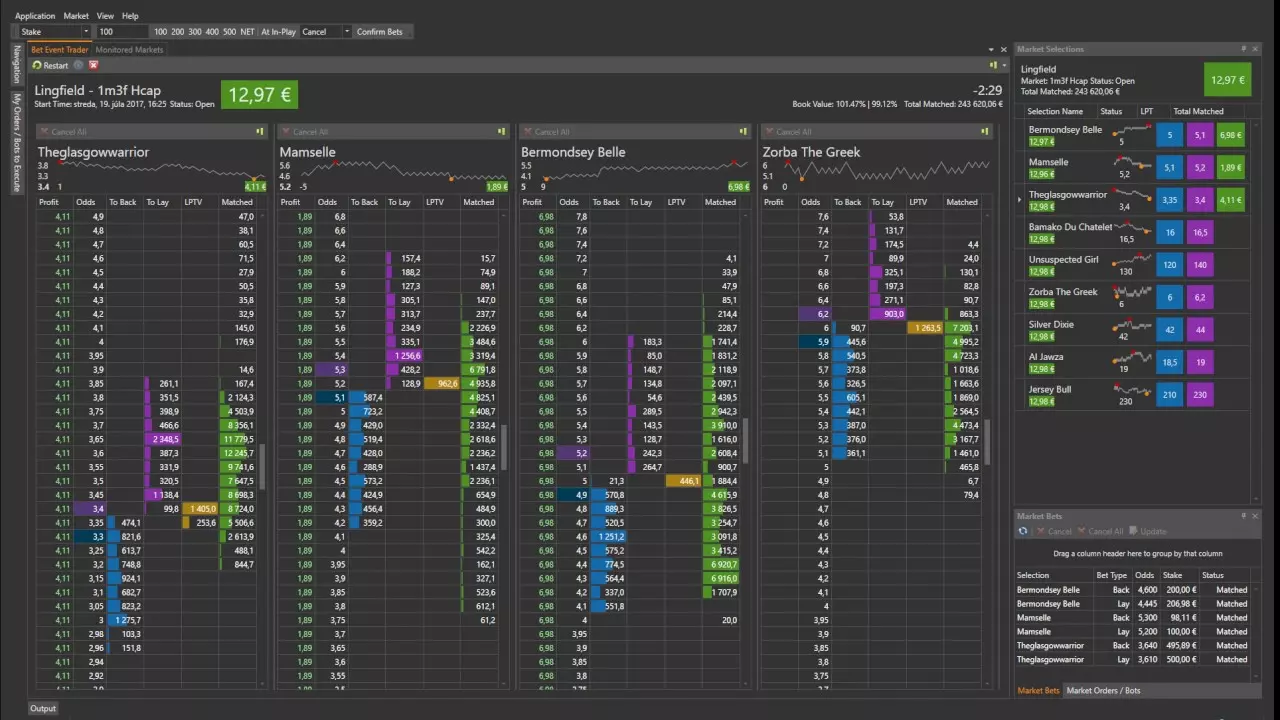
Task: Toggle Confirm Bets in the toolbar
Action: 380,32
